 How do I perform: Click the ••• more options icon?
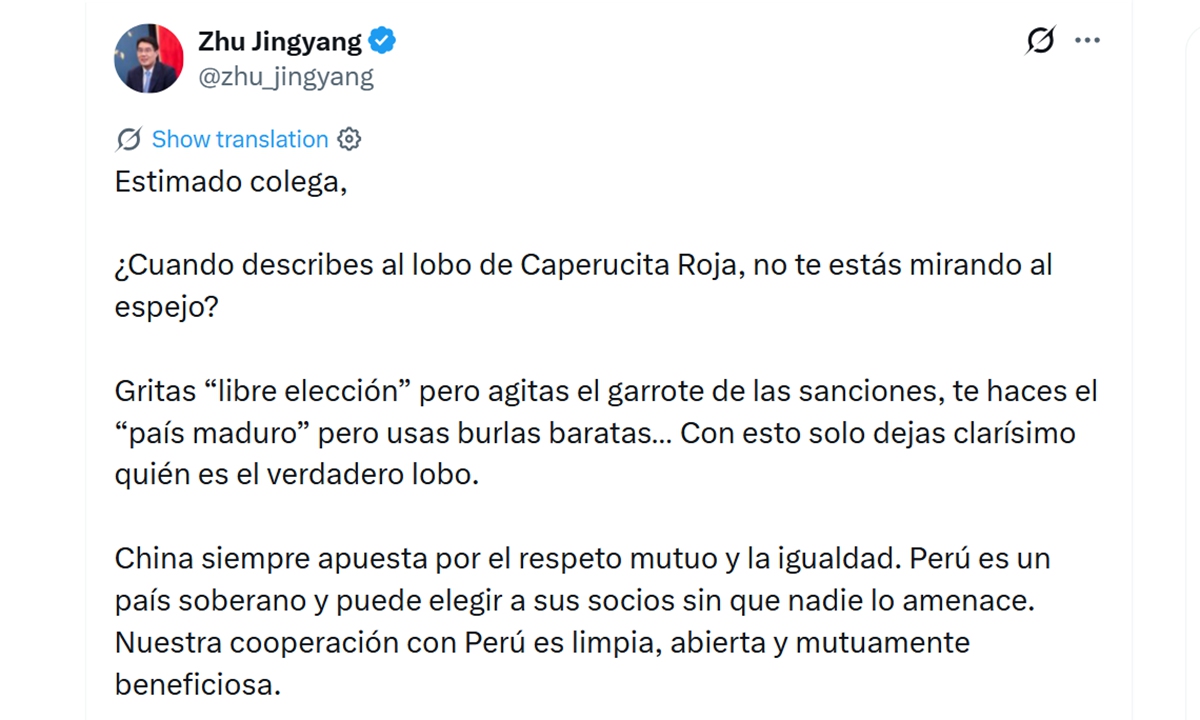tap(1088, 40)
